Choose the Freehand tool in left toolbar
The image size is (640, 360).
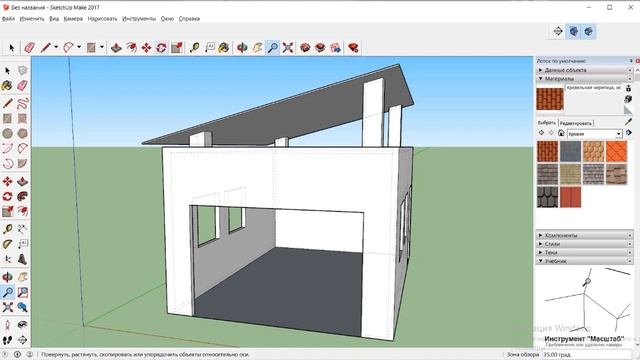coord(22,103)
